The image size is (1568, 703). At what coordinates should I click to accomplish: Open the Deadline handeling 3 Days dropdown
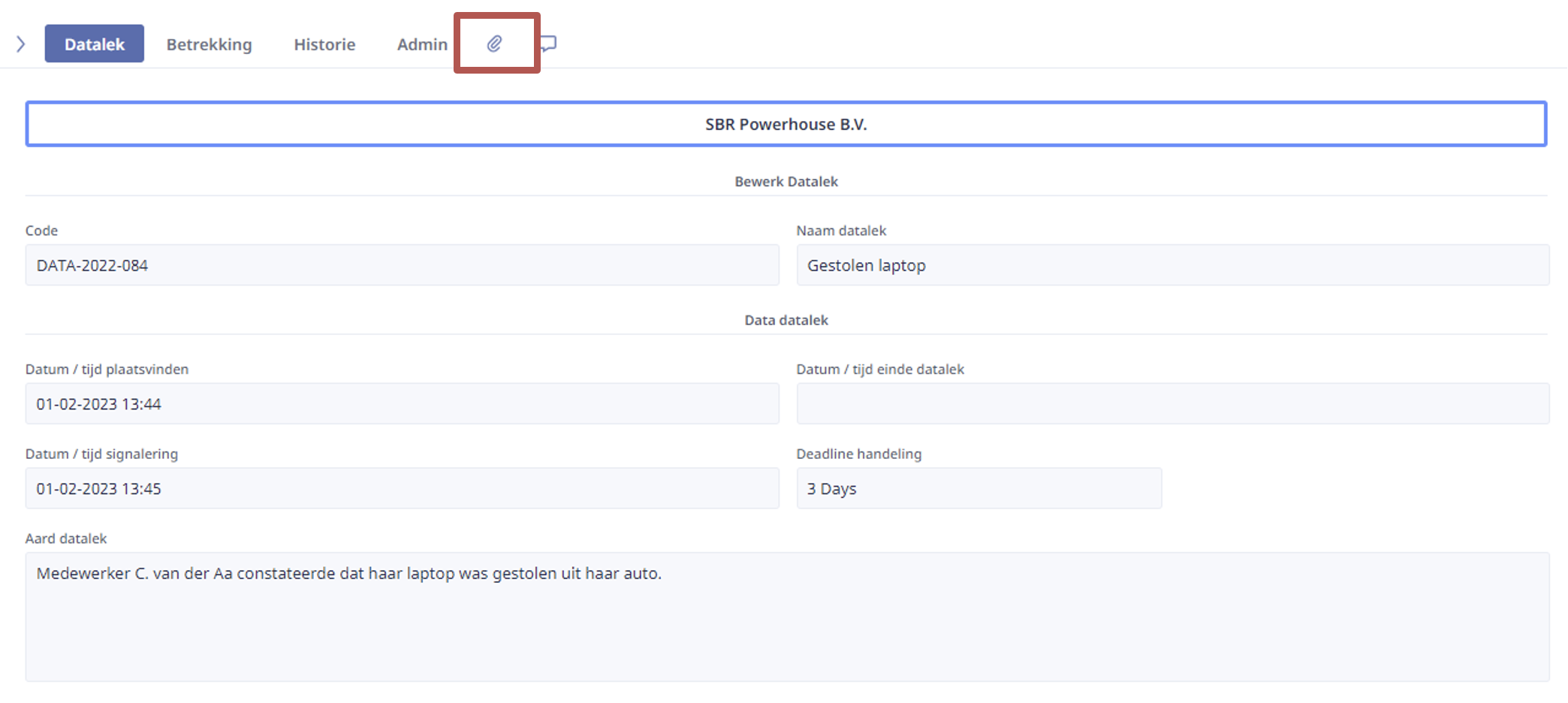[x=979, y=488]
